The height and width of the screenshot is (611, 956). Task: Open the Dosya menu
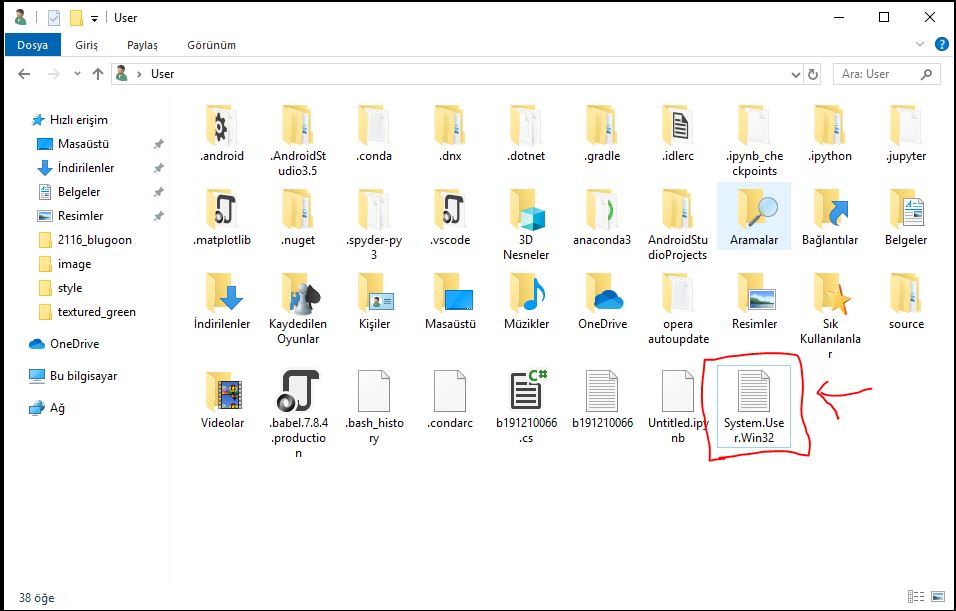coord(32,45)
